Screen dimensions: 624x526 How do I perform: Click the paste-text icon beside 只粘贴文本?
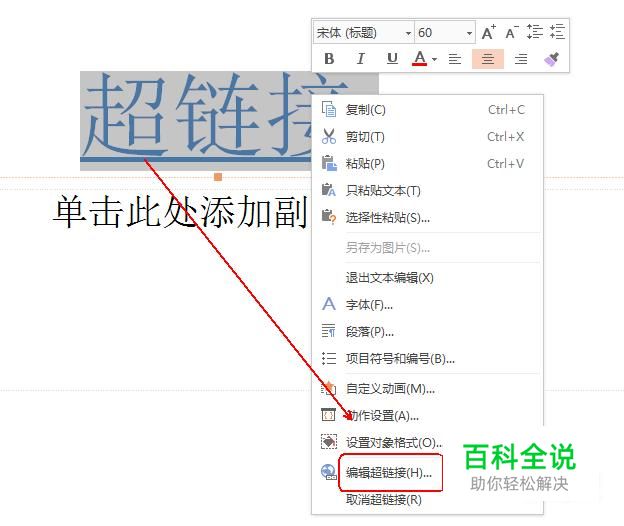click(329, 190)
